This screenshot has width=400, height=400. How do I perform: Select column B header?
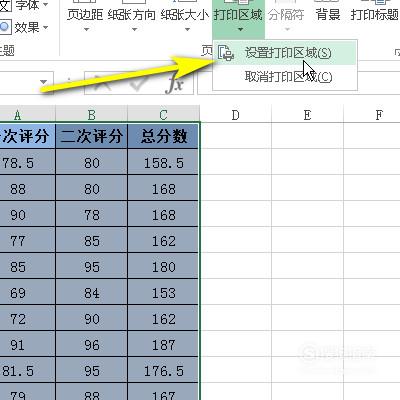91,115
